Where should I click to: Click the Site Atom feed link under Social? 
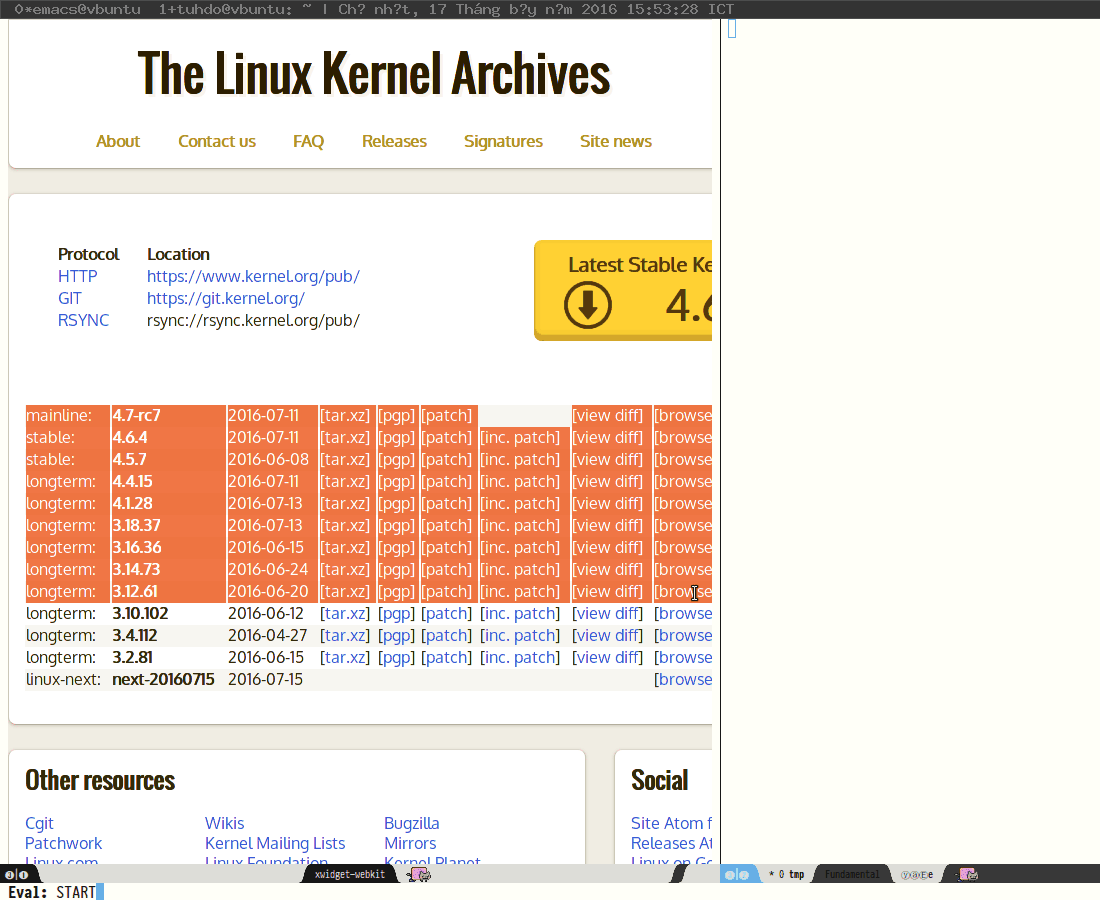671,823
